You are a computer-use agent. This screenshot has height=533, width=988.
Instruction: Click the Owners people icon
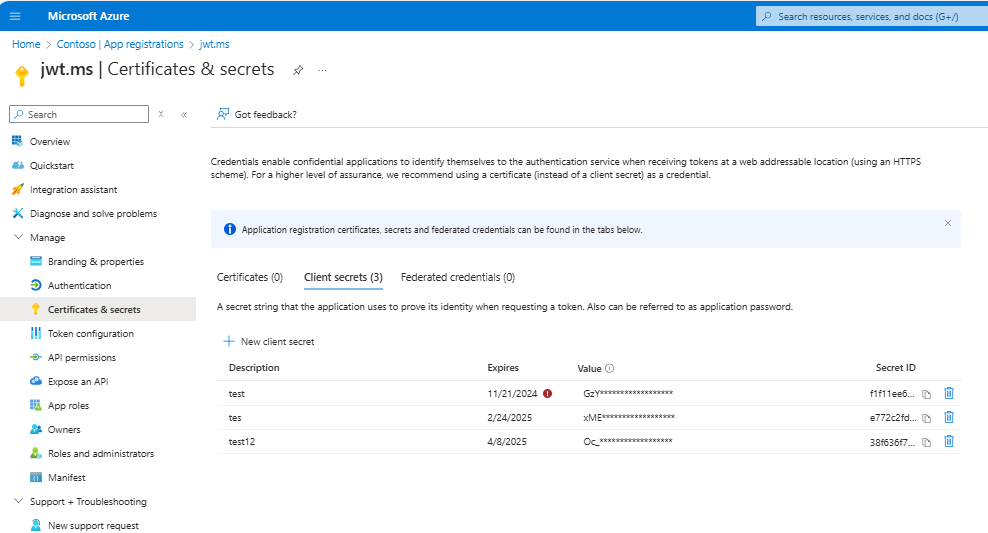[x=36, y=429]
